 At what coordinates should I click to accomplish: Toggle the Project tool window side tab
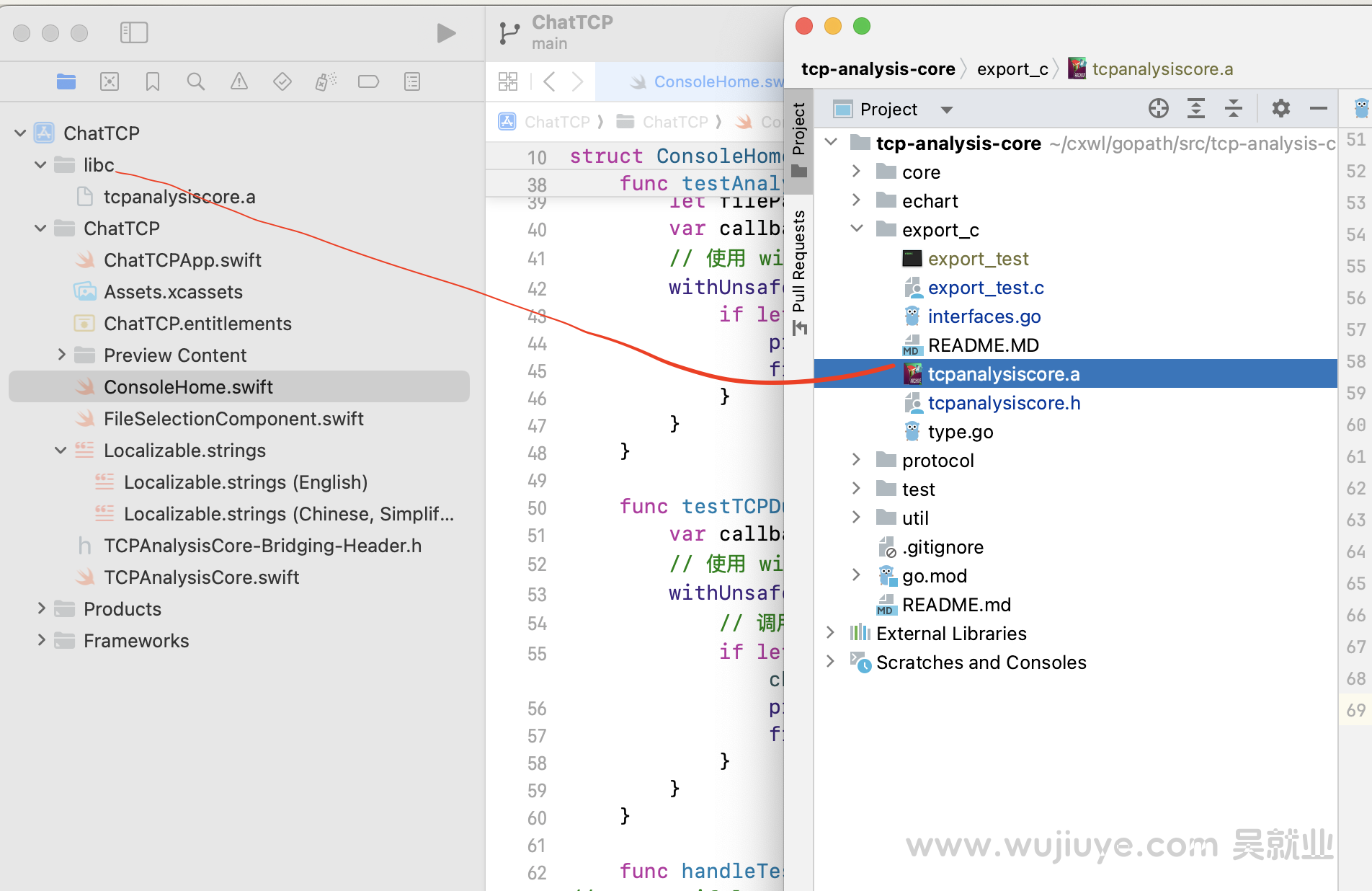click(799, 141)
